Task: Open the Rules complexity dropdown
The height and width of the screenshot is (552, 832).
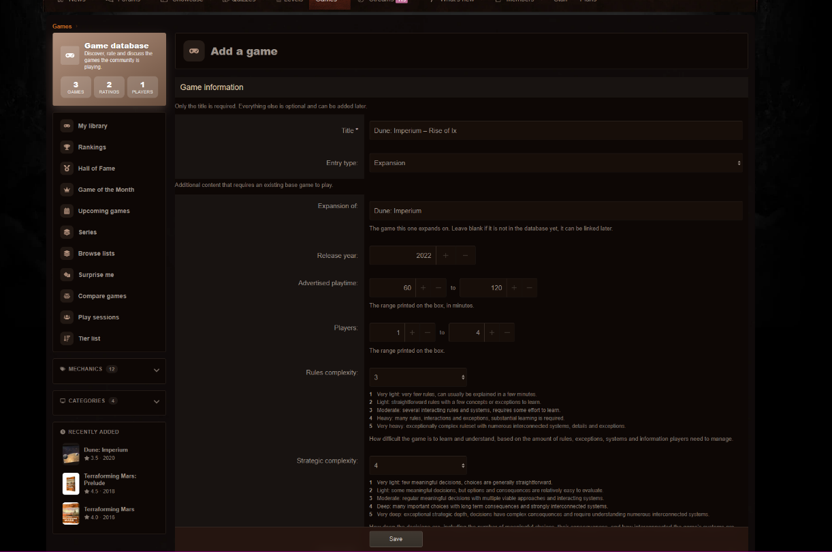Action: pyautogui.click(x=418, y=377)
